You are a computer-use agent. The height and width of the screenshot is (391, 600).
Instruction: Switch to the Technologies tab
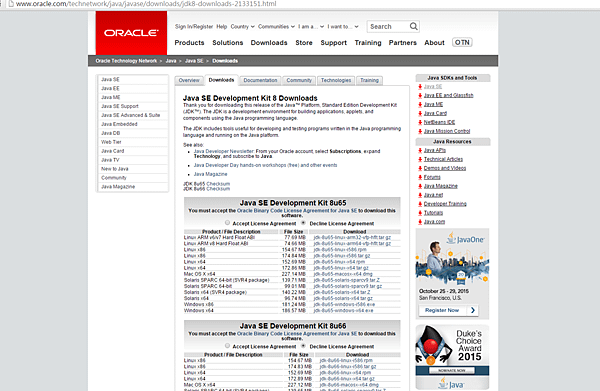(x=336, y=80)
